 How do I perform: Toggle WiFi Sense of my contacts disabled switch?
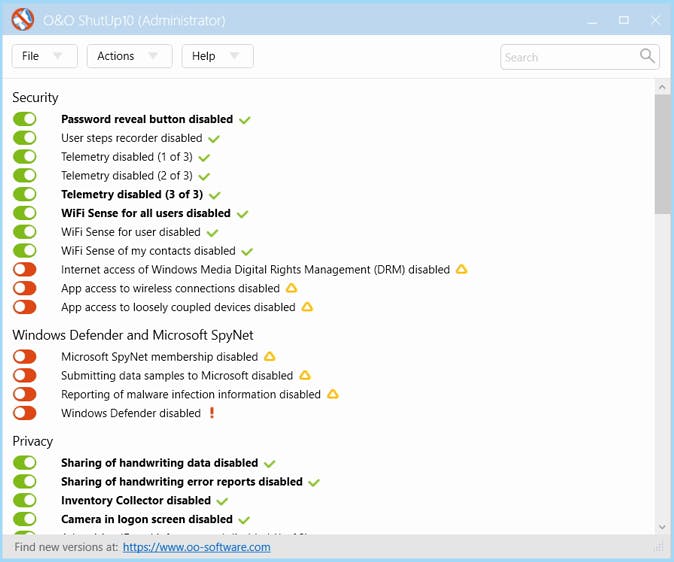(25, 251)
